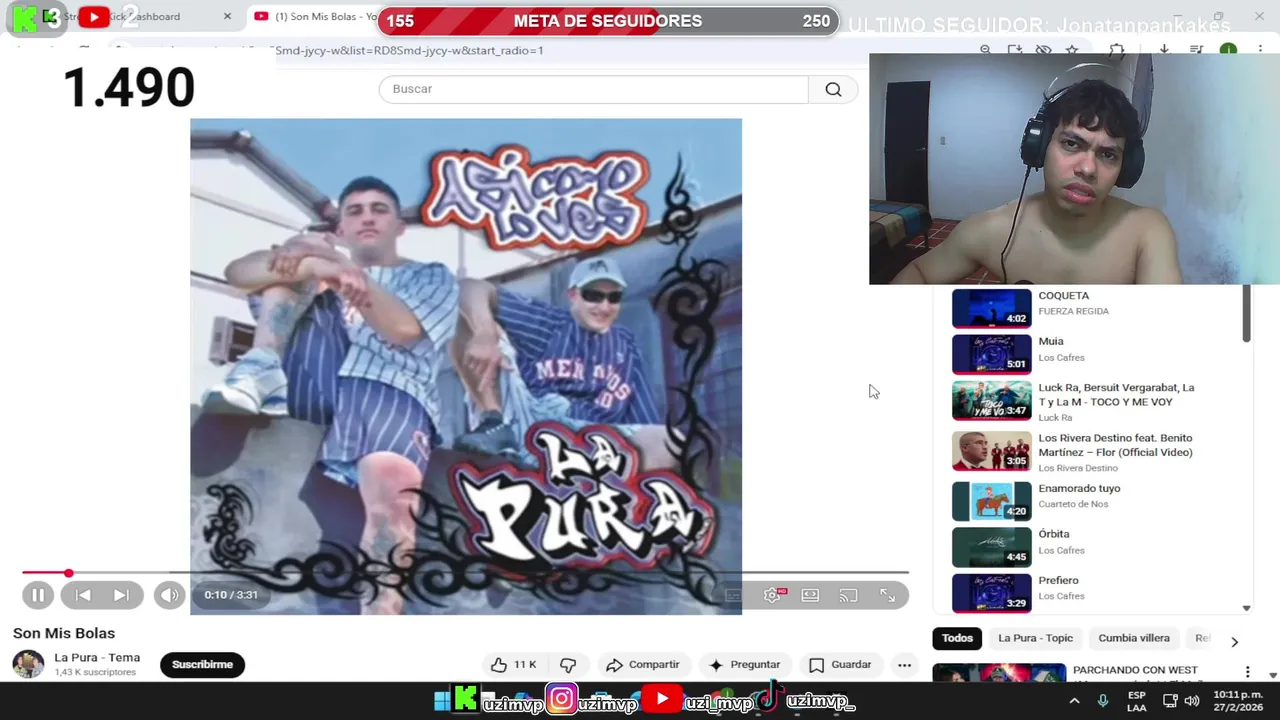
Task: Open browser extensions puzzle icon
Action: [x=1116, y=49]
